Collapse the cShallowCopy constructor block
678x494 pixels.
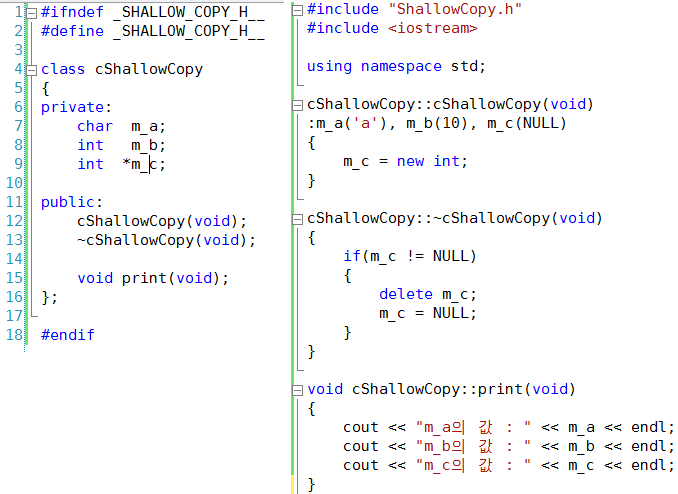pyautogui.click(x=297, y=105)
